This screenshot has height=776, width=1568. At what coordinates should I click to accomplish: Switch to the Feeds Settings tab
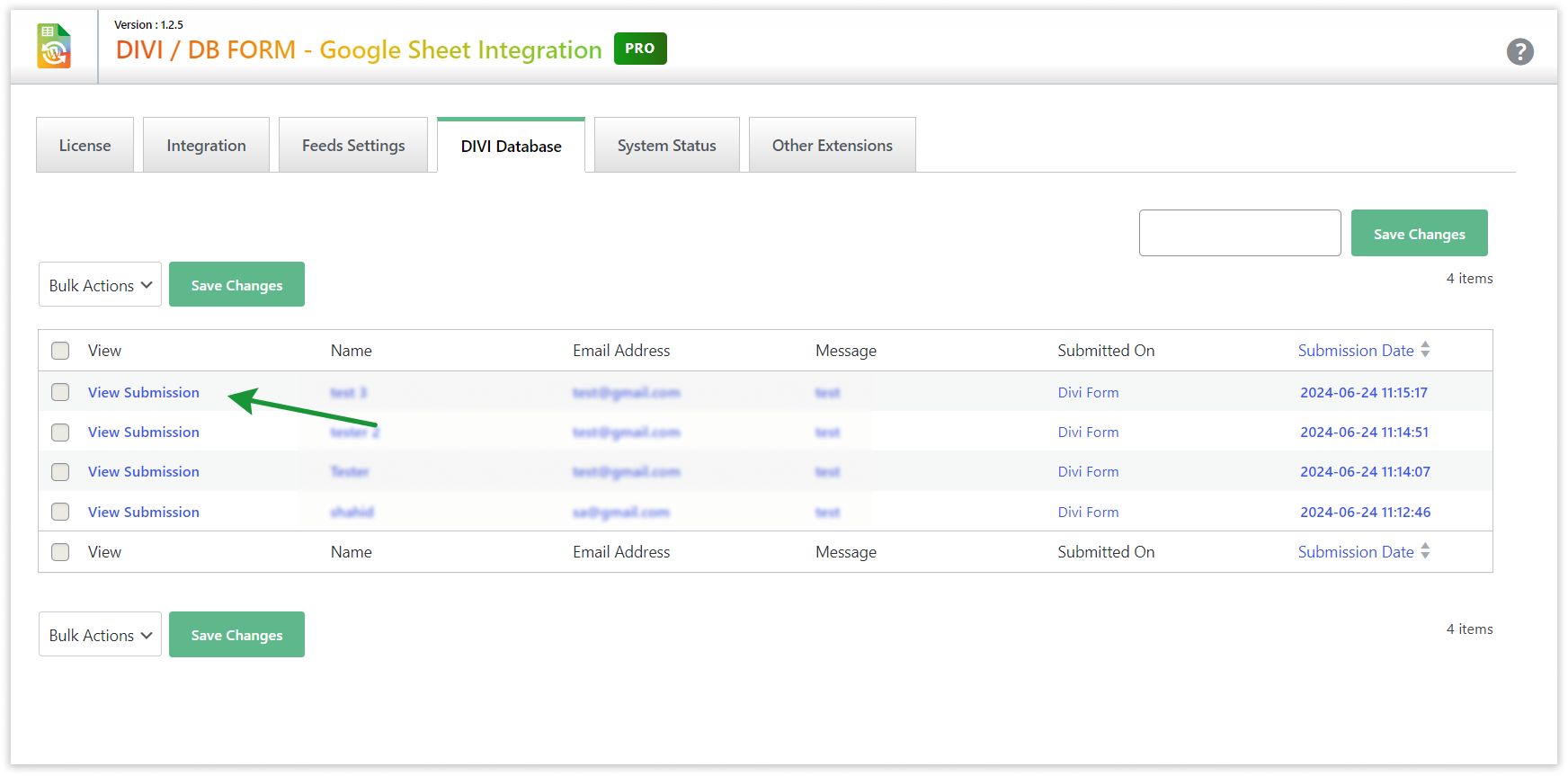[x=353, y=146]
